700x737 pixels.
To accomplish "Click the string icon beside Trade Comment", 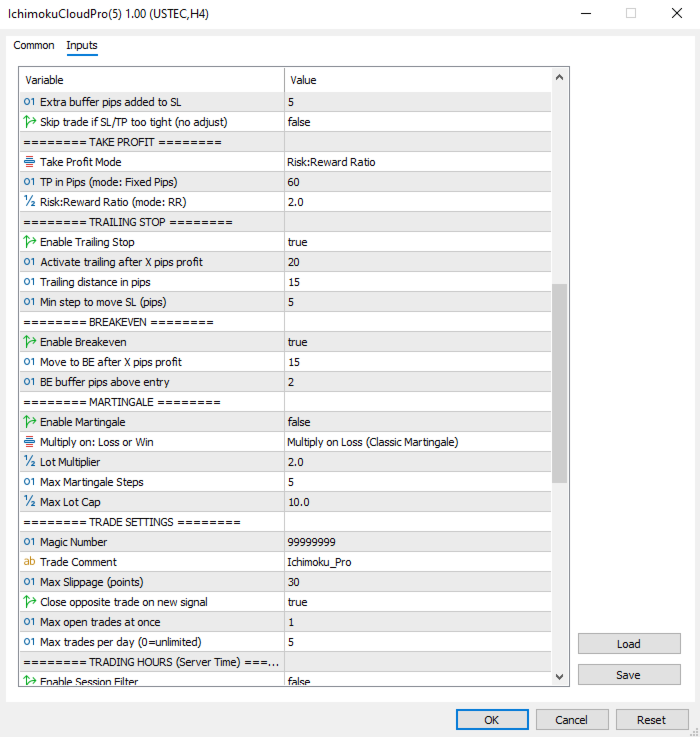I will [x=29, y=562].
